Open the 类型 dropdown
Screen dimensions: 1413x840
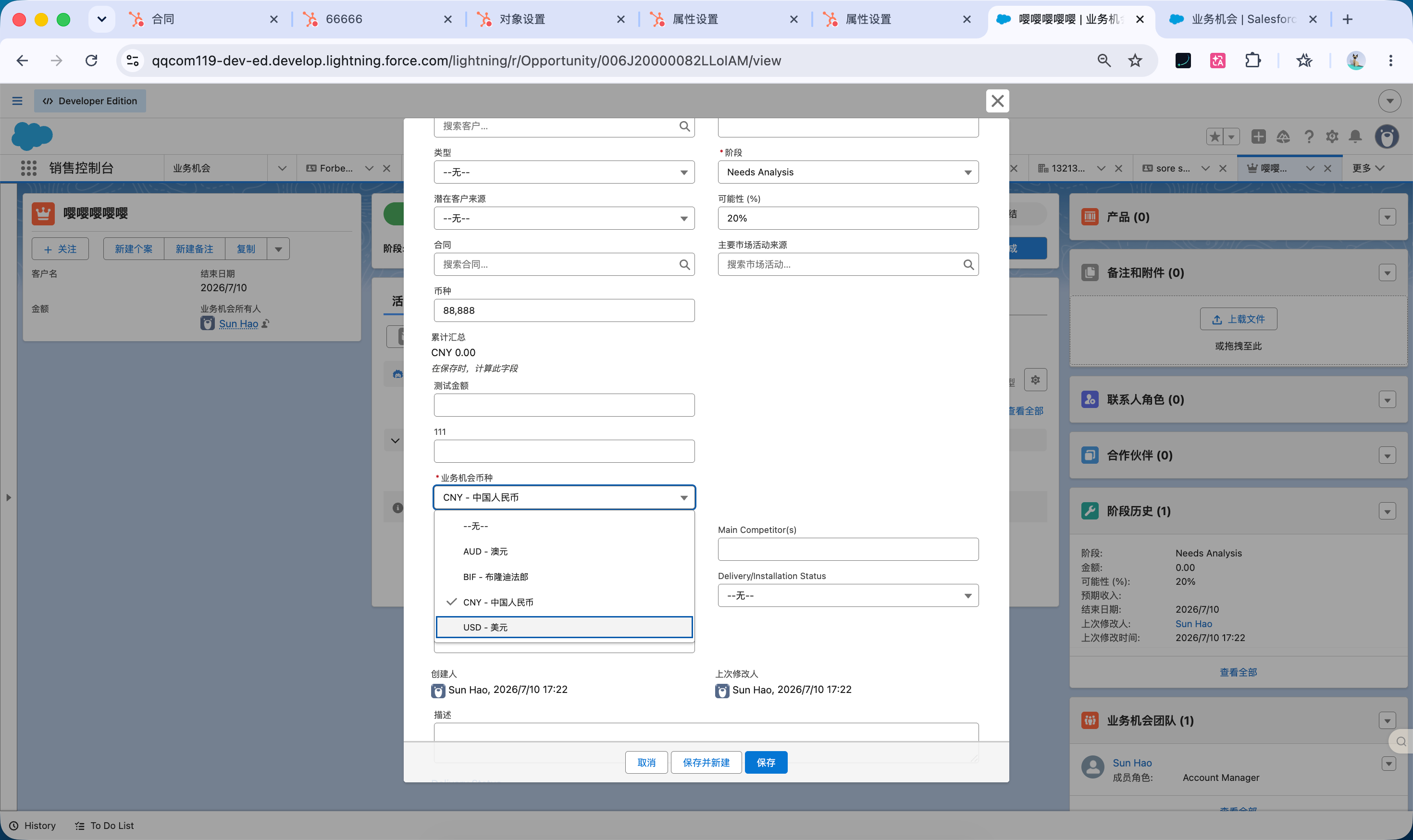click(564, 172)
